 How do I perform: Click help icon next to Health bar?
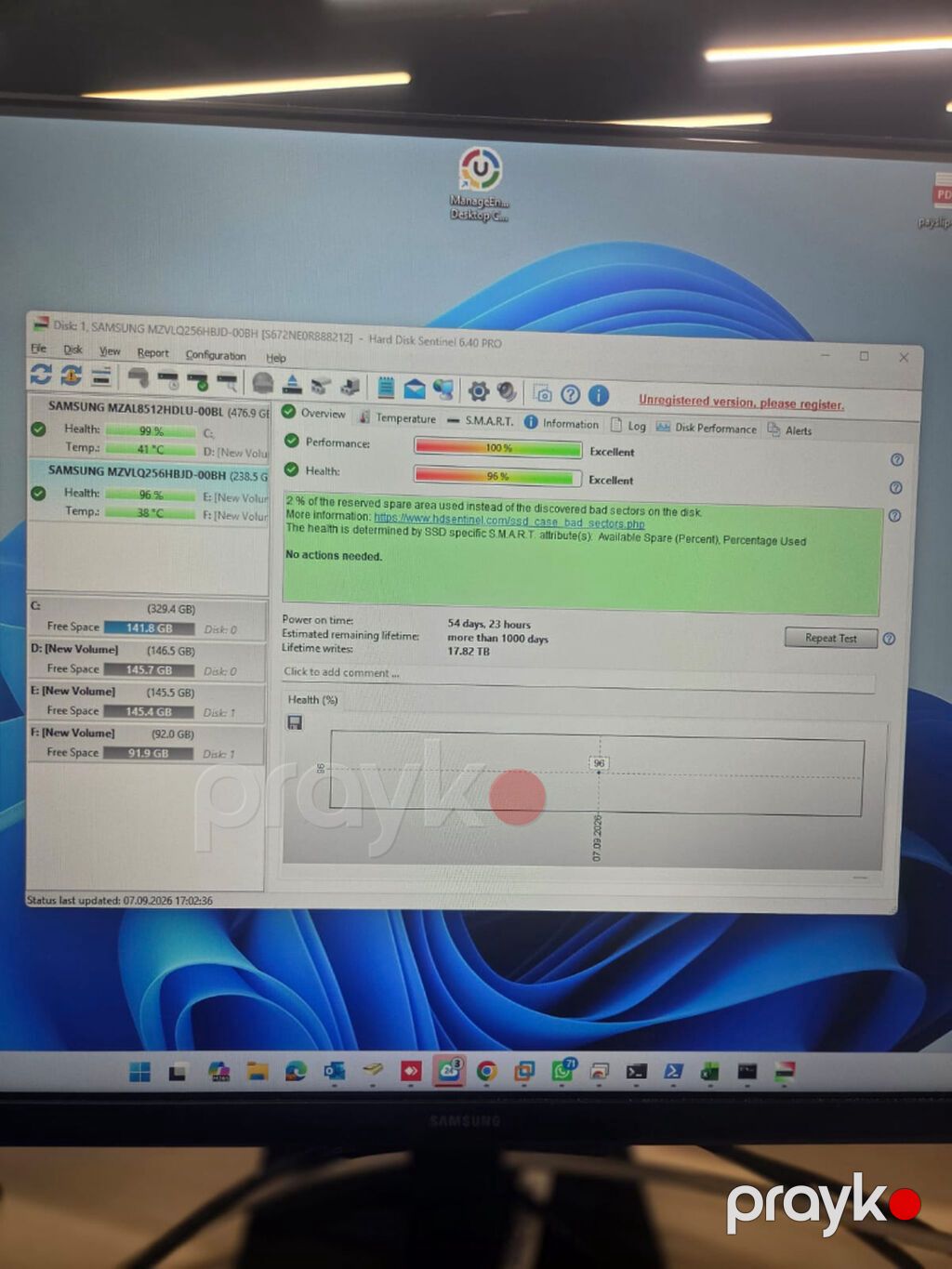pyautogui.click(x=896, y=487)
